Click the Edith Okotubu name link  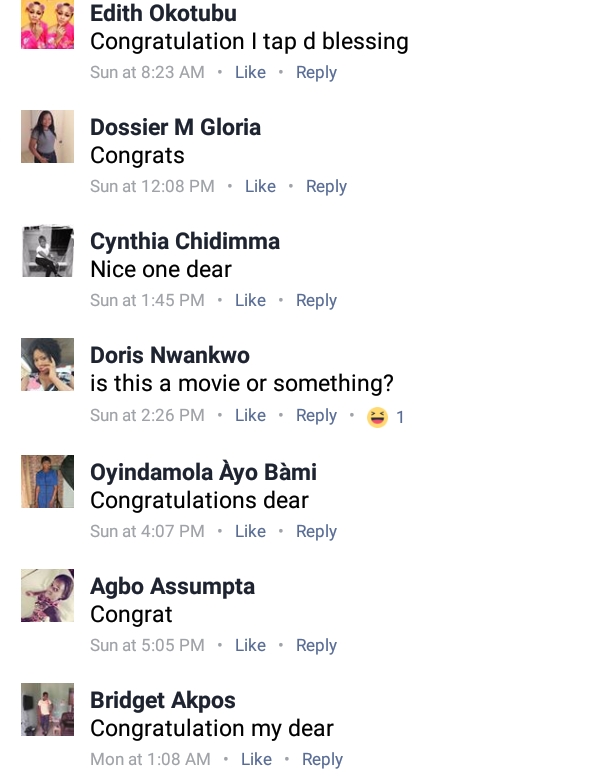tap(164, 14)
